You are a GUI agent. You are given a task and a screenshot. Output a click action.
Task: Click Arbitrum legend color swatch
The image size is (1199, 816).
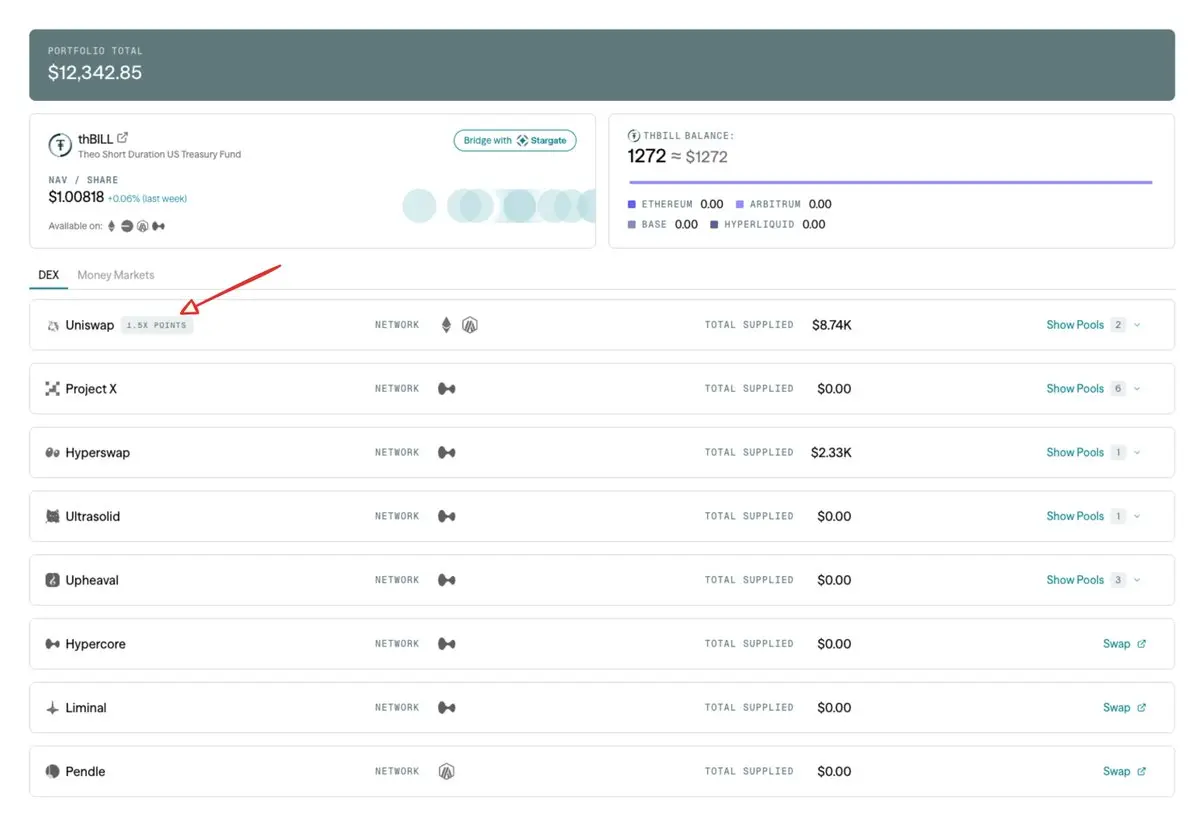click(x=739, y=204)
